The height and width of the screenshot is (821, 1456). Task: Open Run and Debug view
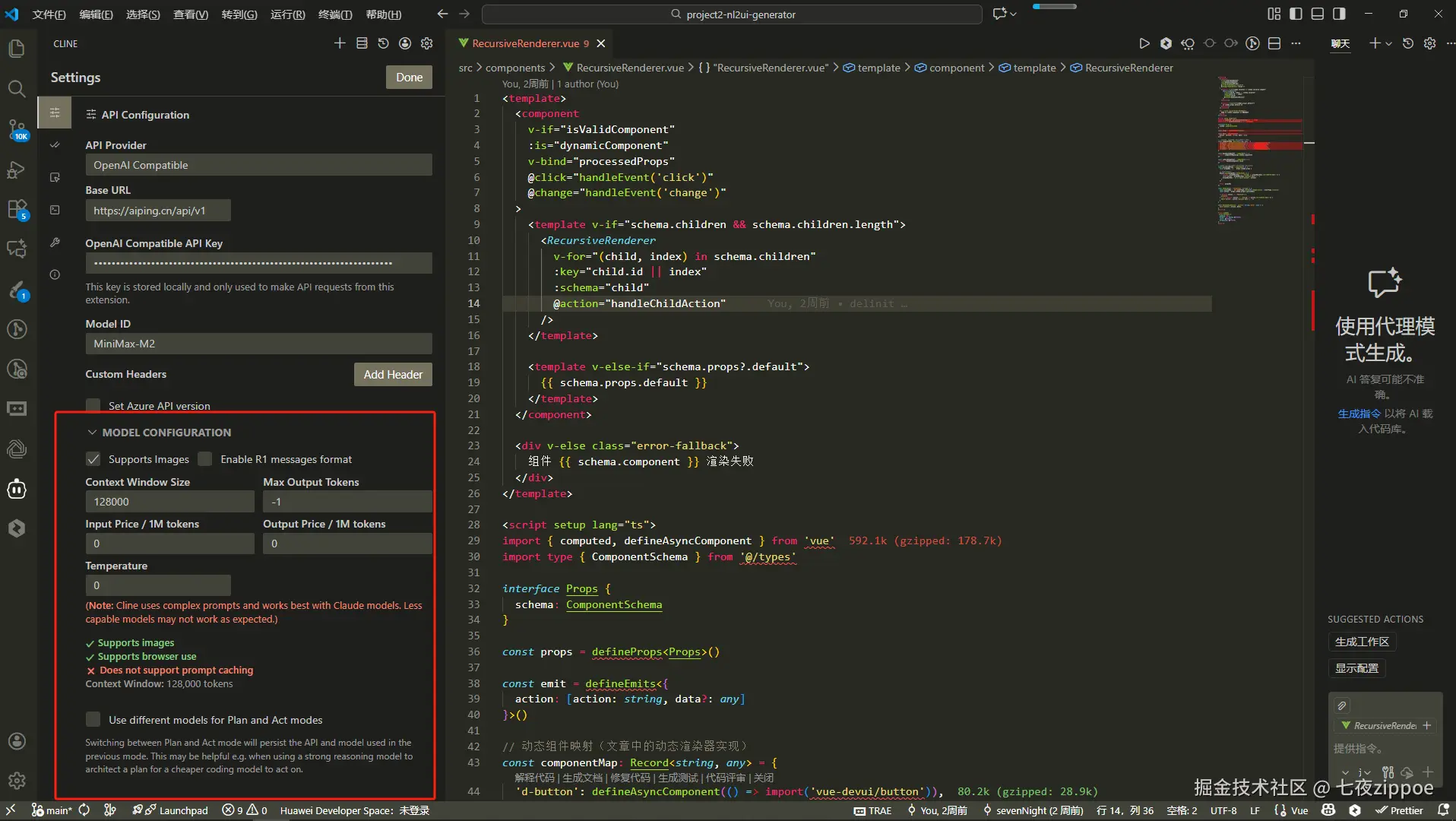click(17, 170)
